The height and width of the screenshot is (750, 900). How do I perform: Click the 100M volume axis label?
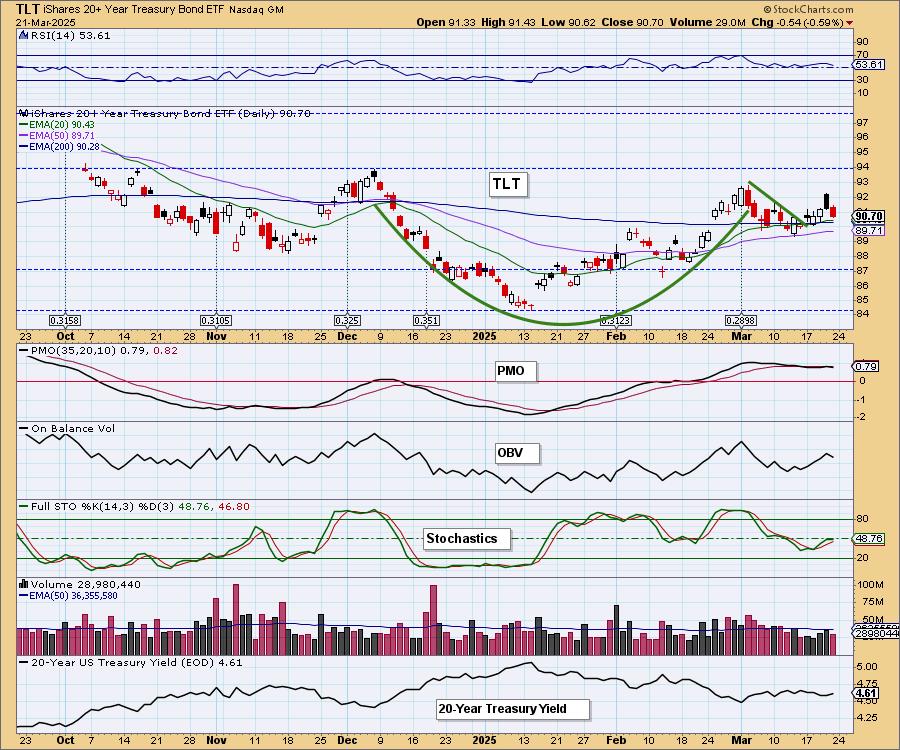point(871,585)
